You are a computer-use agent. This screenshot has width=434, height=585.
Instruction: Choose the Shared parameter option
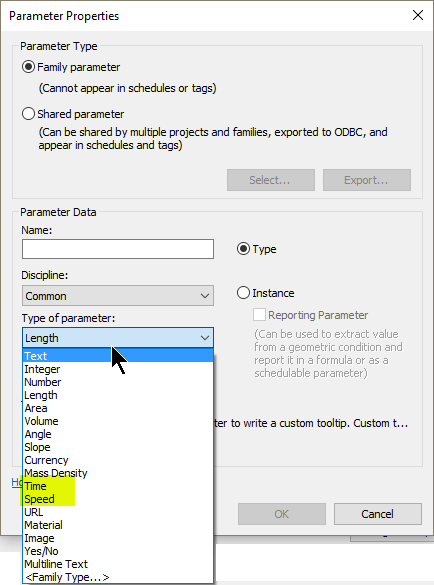pyautogui.click(x=28, y=114)
